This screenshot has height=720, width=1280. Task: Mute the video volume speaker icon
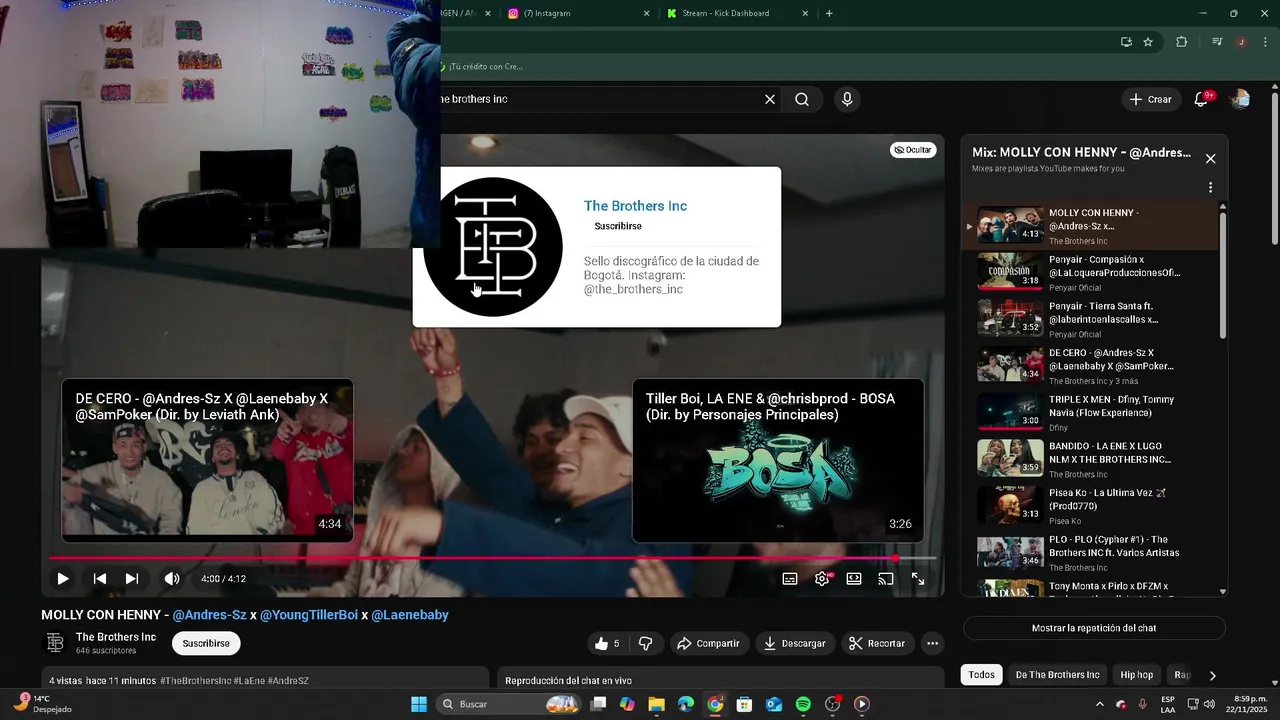pos(172,579)
